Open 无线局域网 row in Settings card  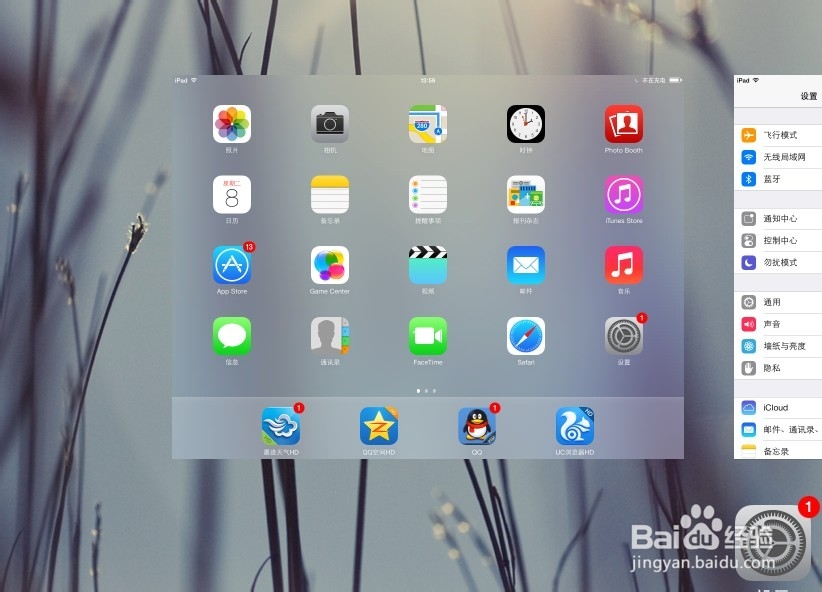(x=778, y=157)
